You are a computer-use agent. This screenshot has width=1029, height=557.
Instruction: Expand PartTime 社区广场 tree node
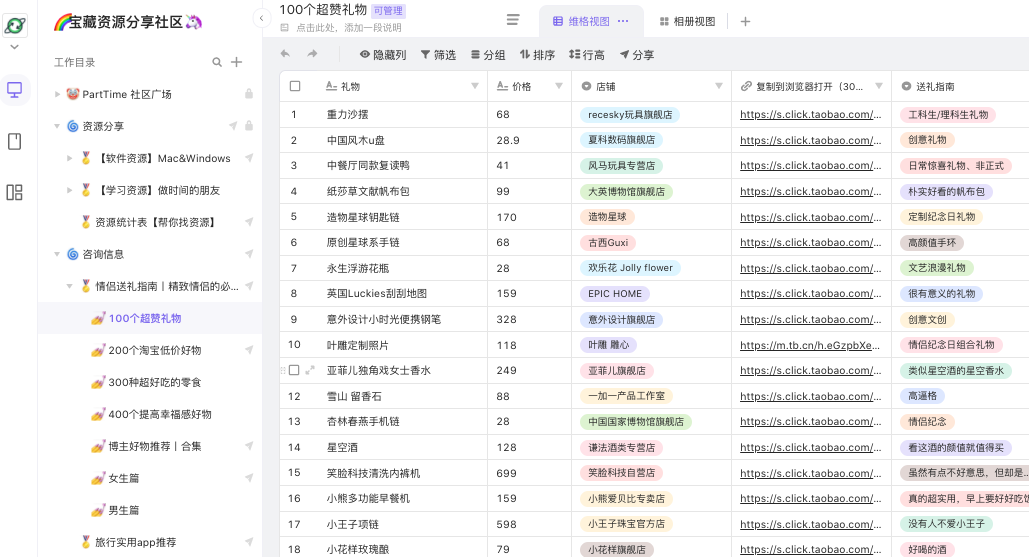57,94
